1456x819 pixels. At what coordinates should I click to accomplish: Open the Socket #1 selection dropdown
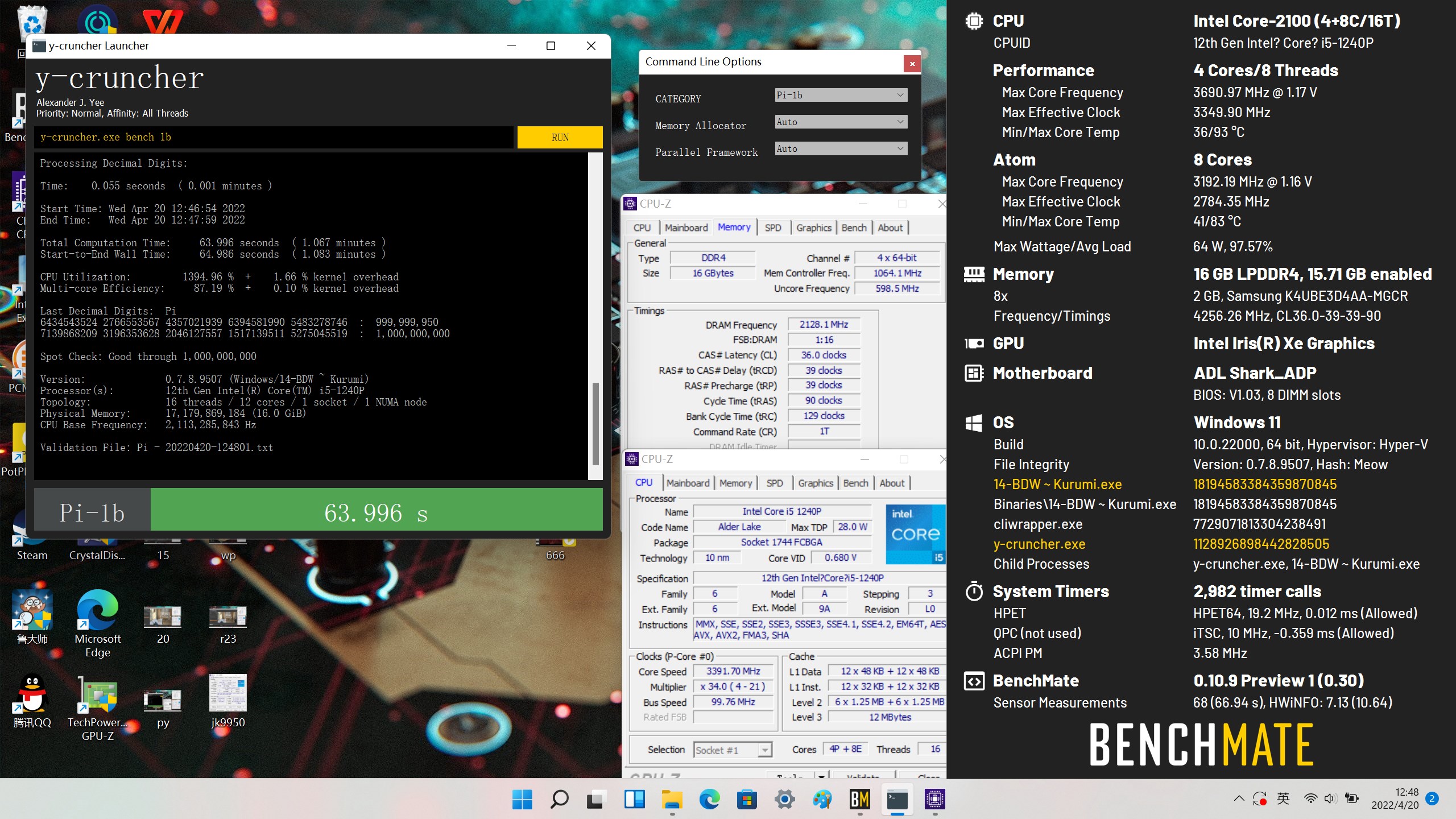(733, 750)
